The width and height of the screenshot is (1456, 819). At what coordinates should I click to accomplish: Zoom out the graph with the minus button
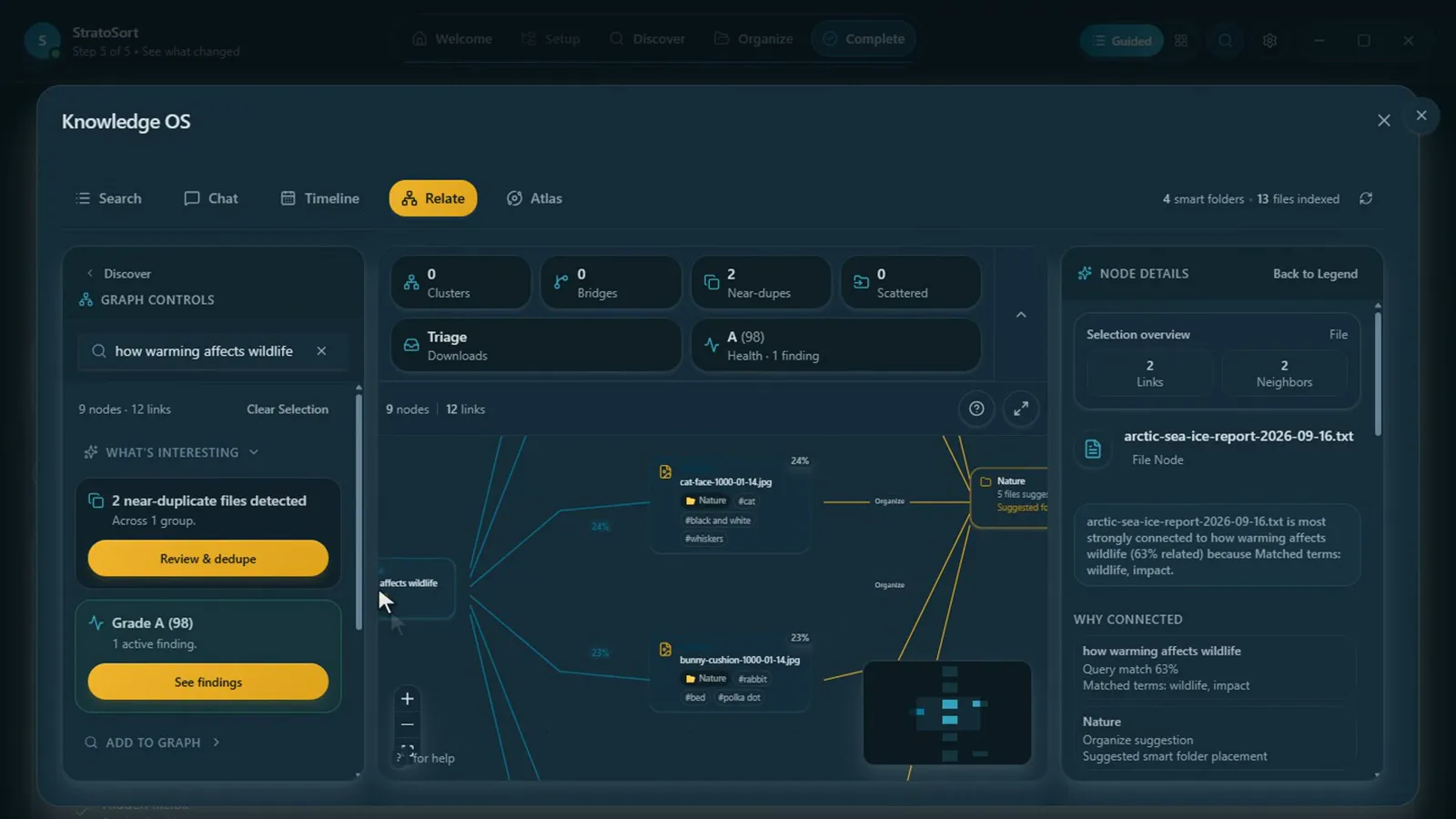(x=408, y=724)
